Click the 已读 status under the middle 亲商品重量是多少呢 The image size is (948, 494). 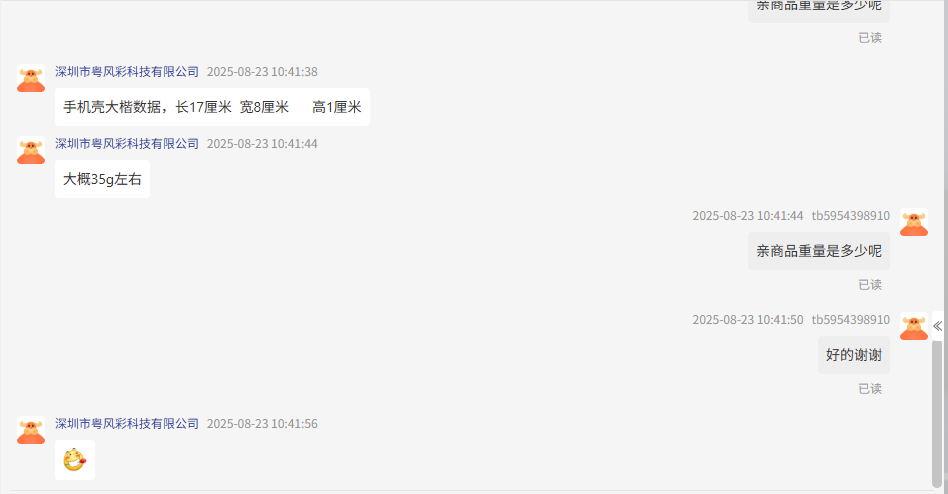click(870, 285)
